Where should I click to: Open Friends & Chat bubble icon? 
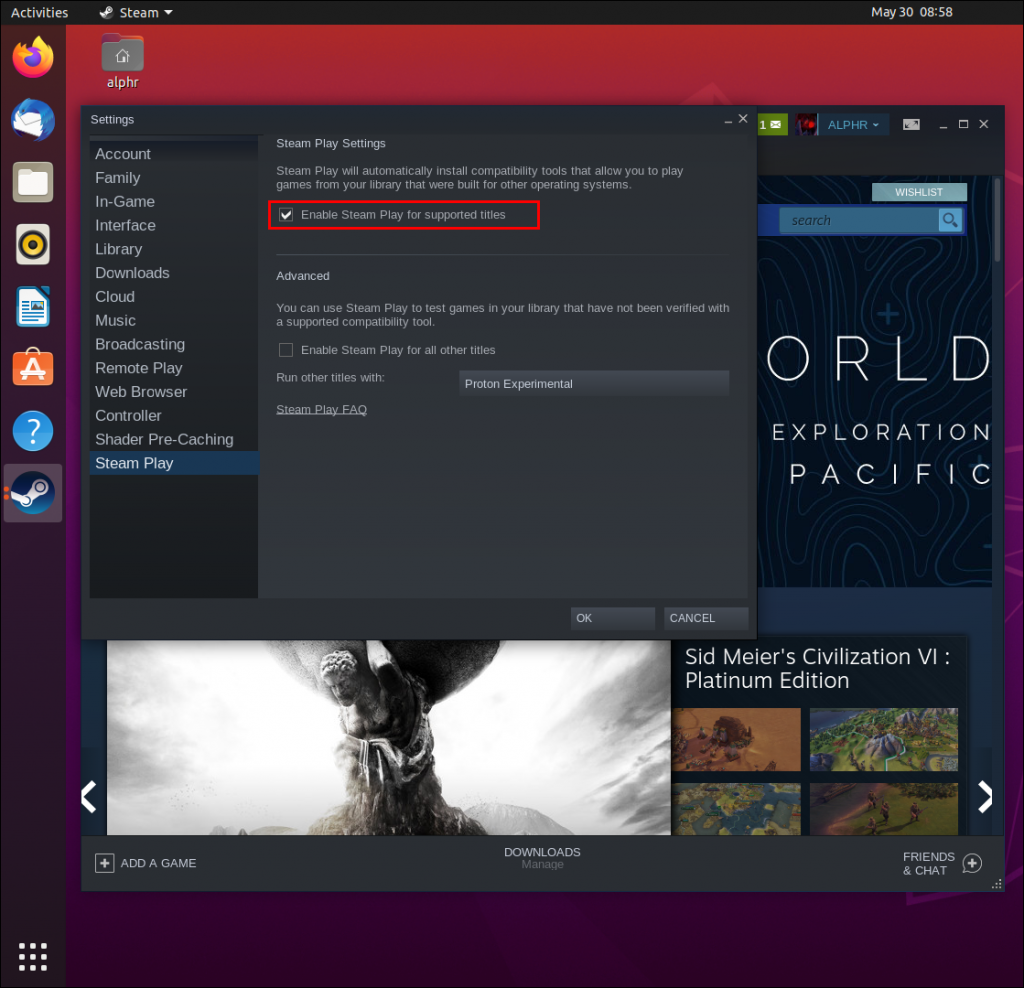point(971,862)
